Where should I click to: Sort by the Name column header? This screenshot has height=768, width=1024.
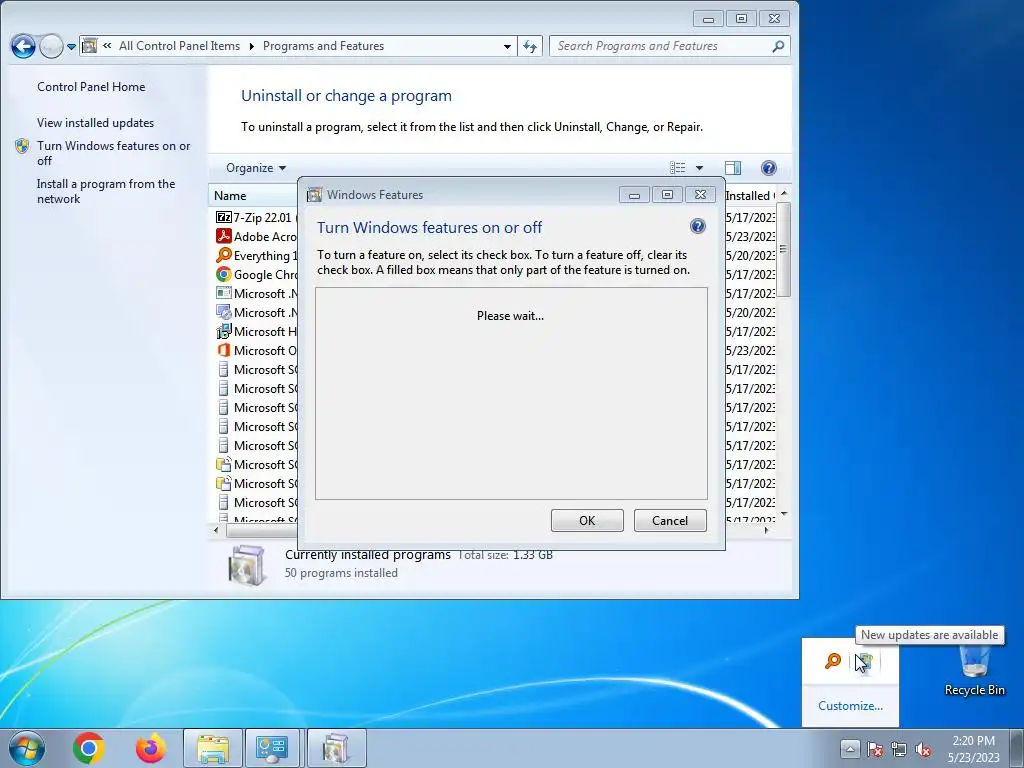255,195
